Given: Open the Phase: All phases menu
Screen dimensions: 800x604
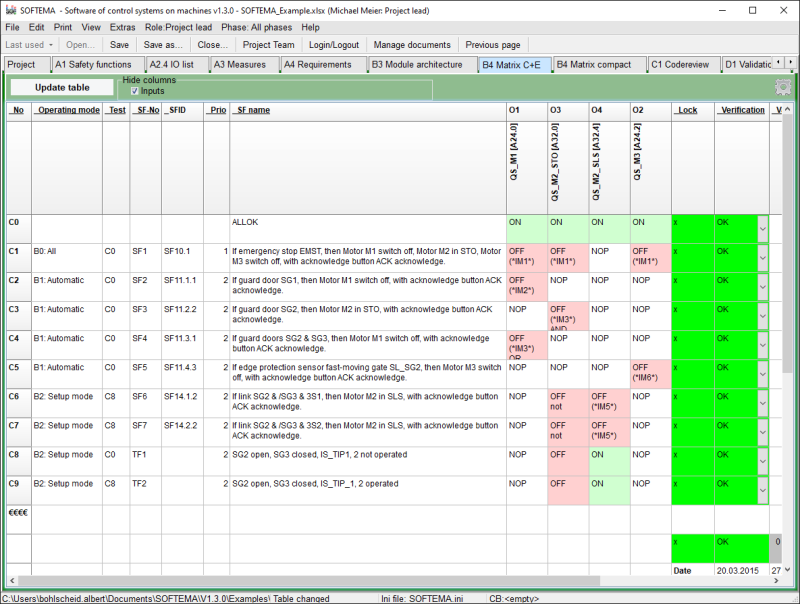Looking at the screenshot, I should click(256, 27).
